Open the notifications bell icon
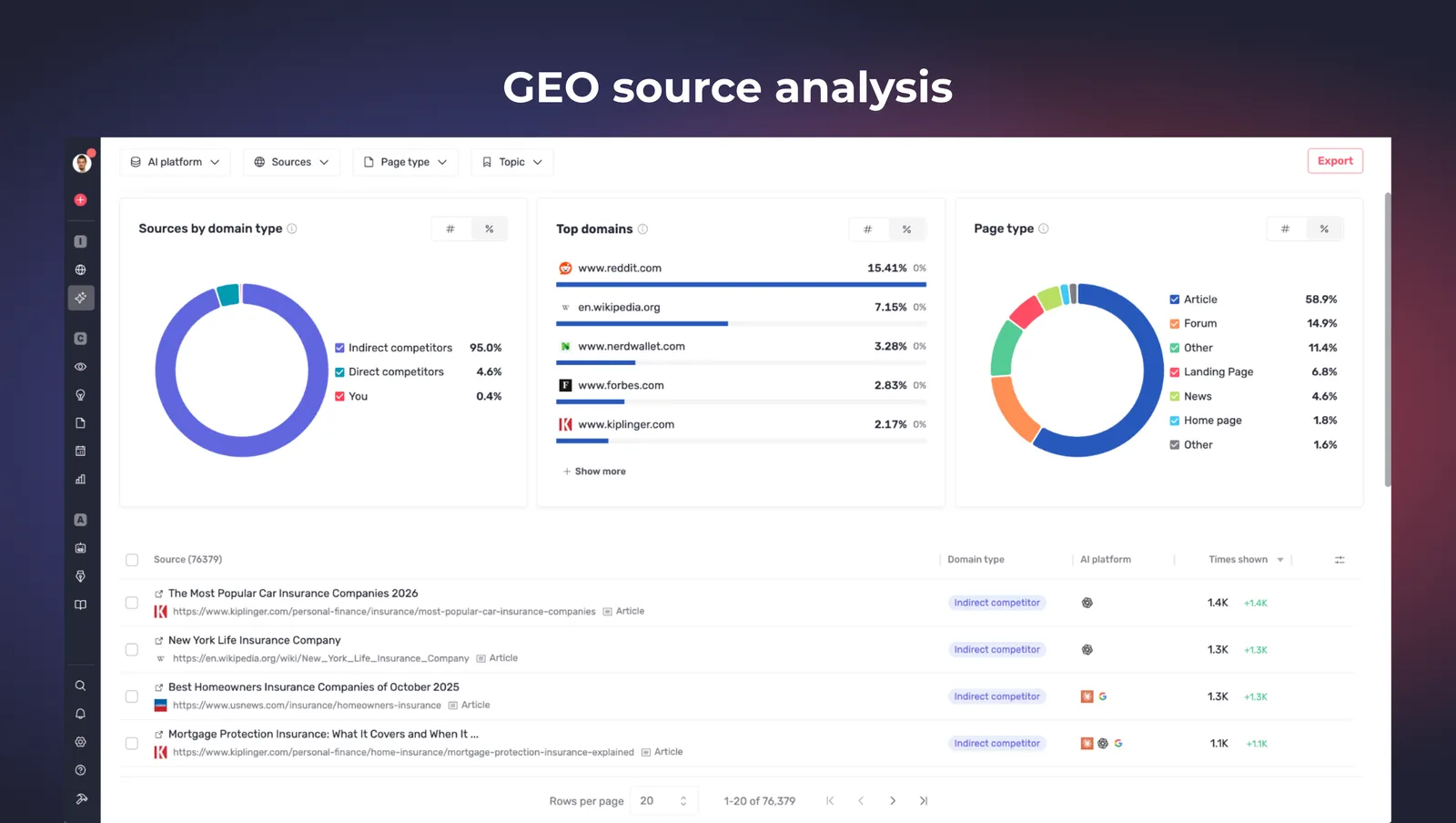Image resolution: width=1456 pixels, height=823 pixels. coord(80,714)
